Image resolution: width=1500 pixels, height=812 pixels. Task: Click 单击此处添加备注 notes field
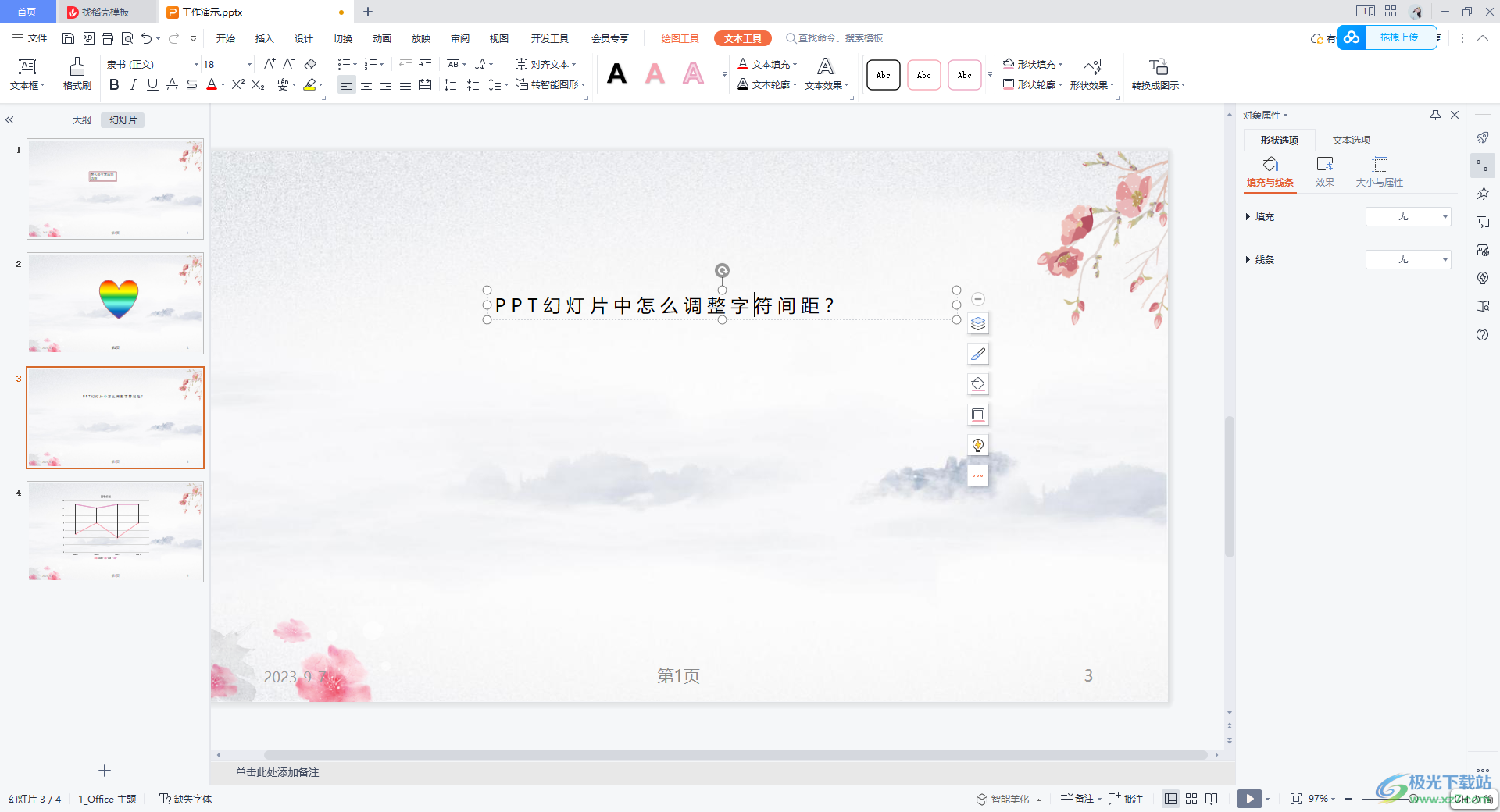(x=277, y=772)
